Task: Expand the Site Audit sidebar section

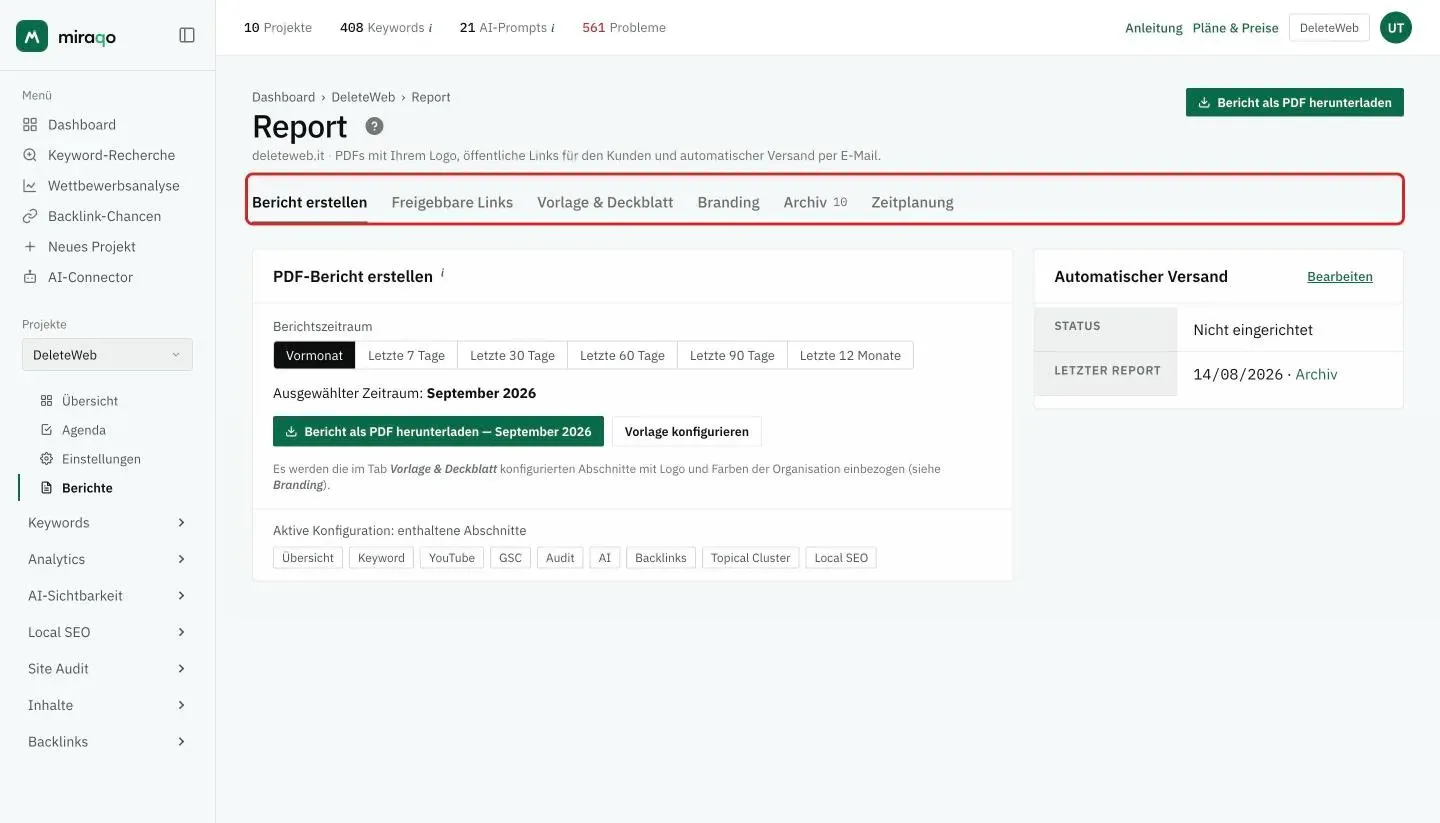Action: click(107, 669)
